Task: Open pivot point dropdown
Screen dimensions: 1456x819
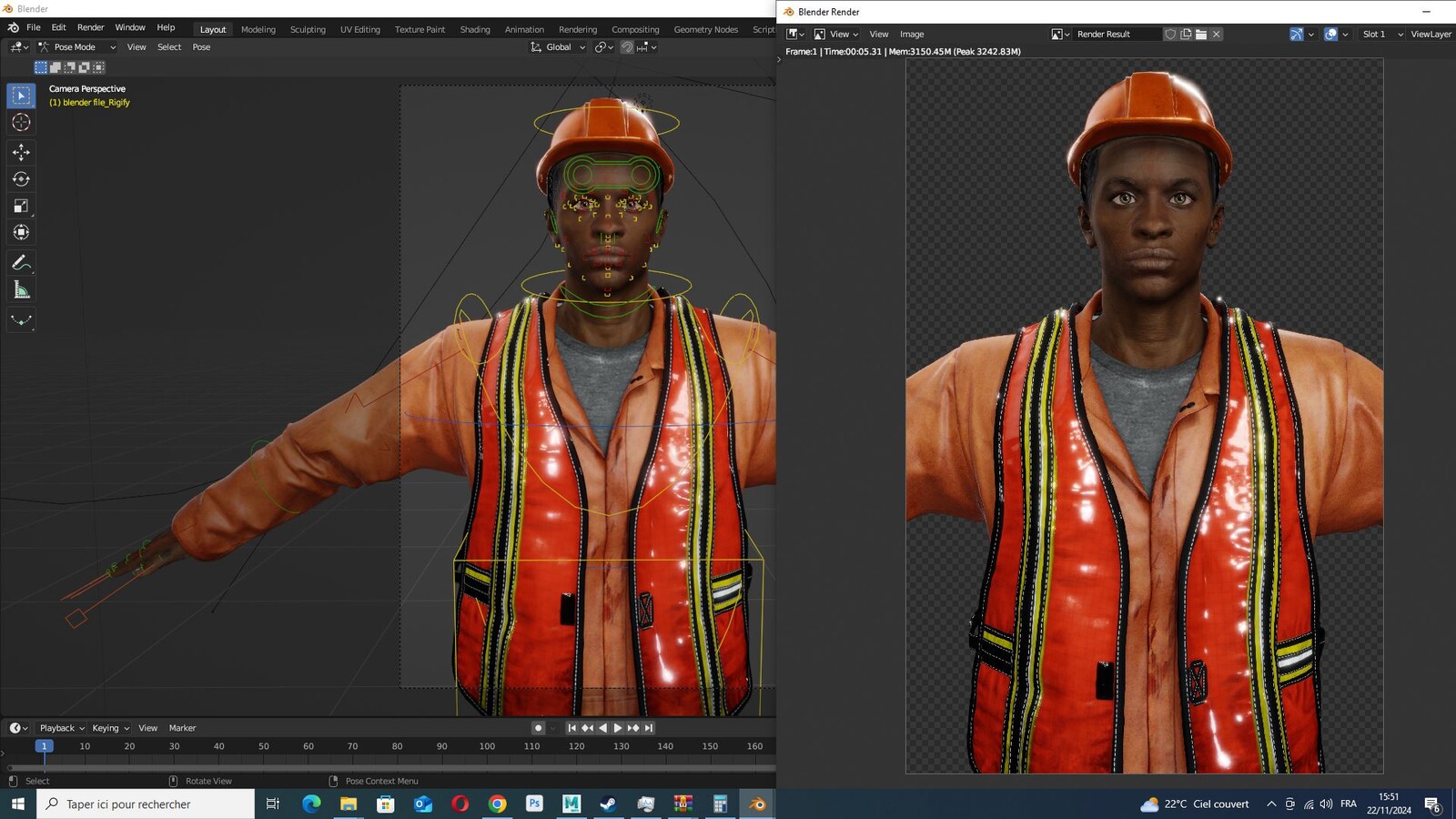Action: 604,47
